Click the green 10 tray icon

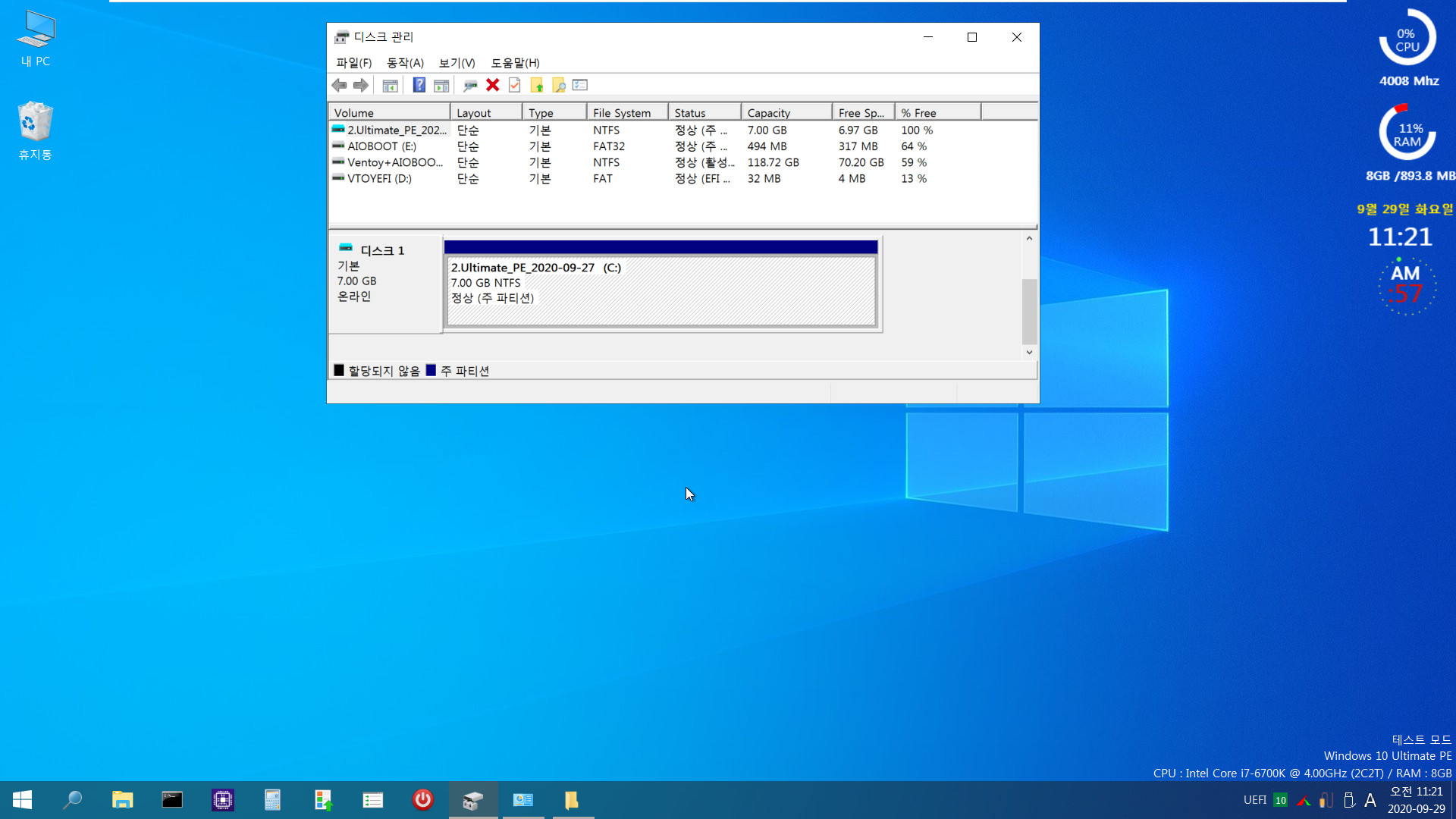[1281, 800]
